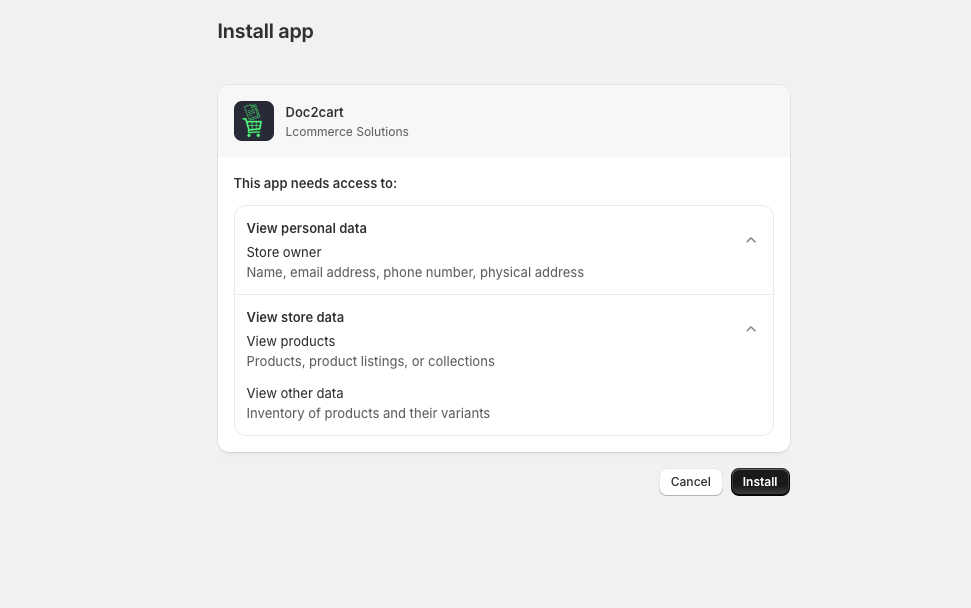Click the This app needs access to label

(x=315, y=183)
